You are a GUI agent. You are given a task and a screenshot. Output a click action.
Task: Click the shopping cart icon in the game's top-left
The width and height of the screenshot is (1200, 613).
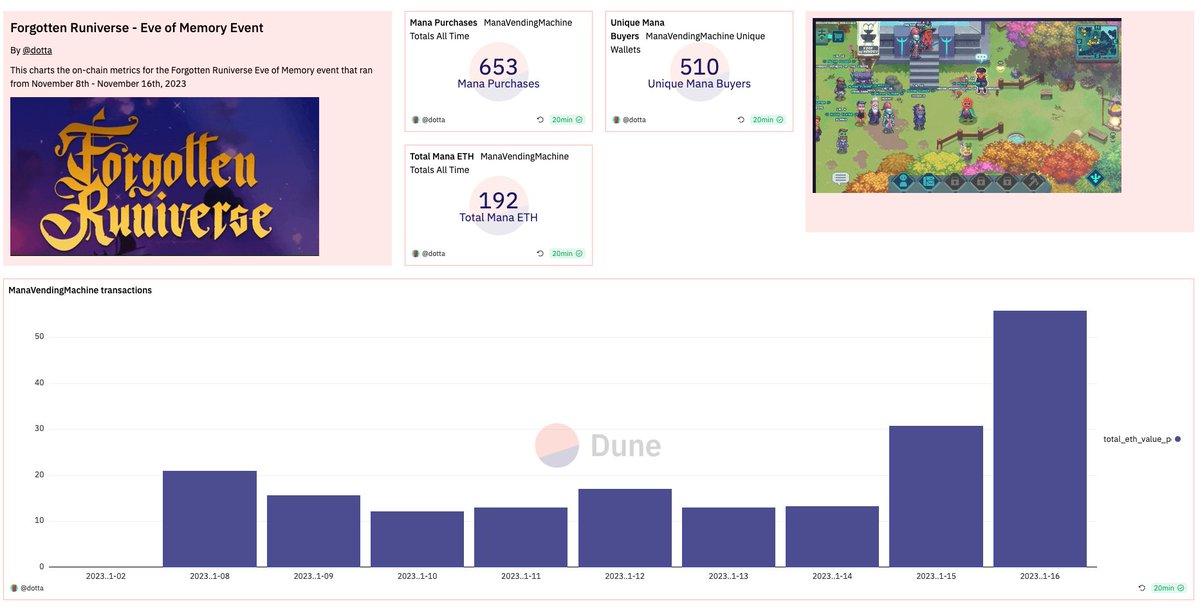coord(838,35)
